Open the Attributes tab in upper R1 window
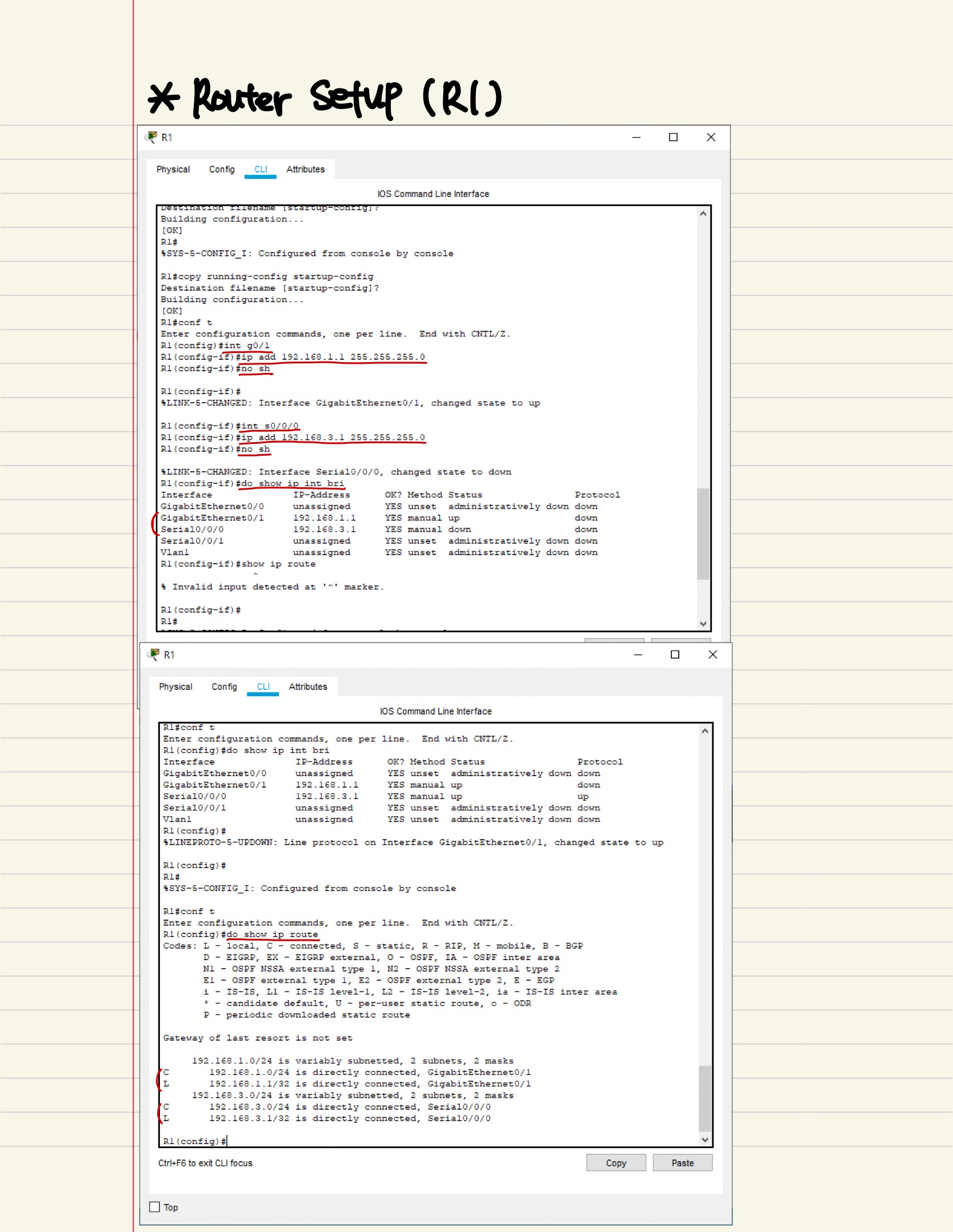This screenshot has height=1232, width=953. [x=305, y=170]
